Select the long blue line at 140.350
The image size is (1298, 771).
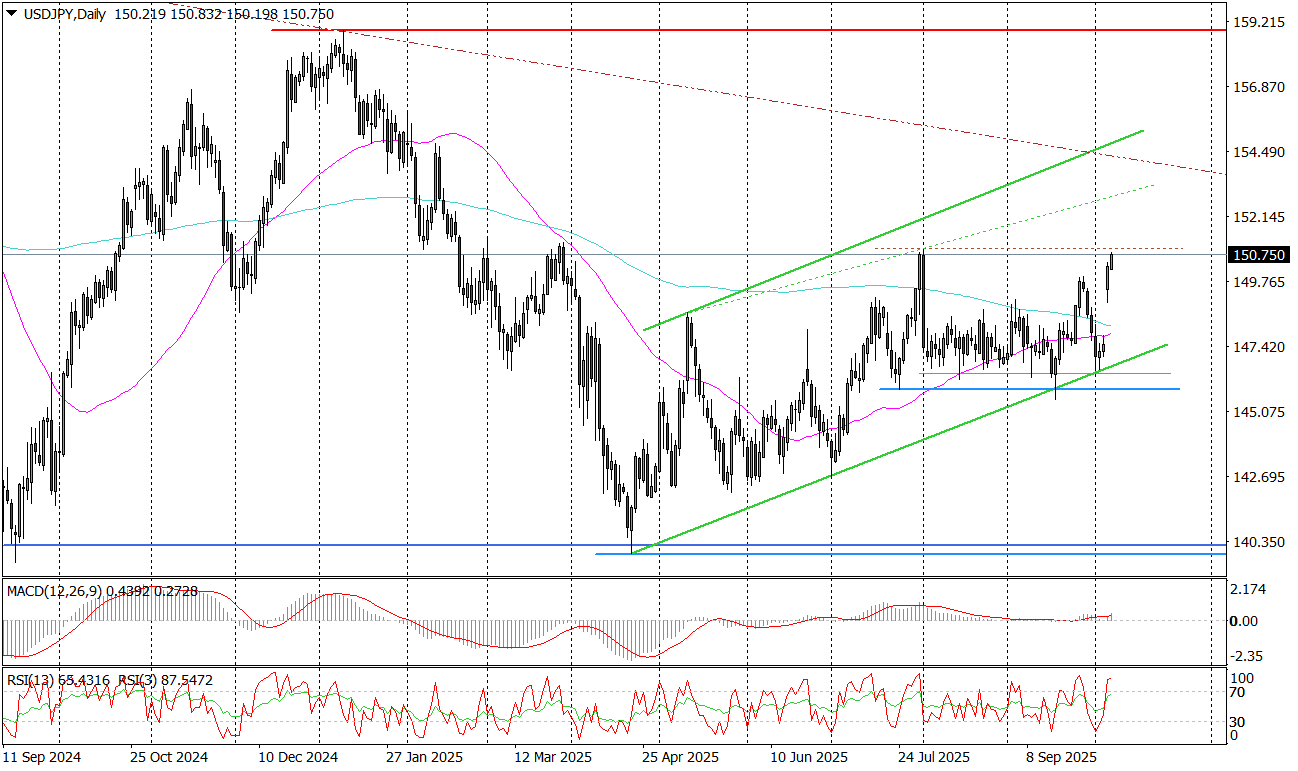click(300, 545)
